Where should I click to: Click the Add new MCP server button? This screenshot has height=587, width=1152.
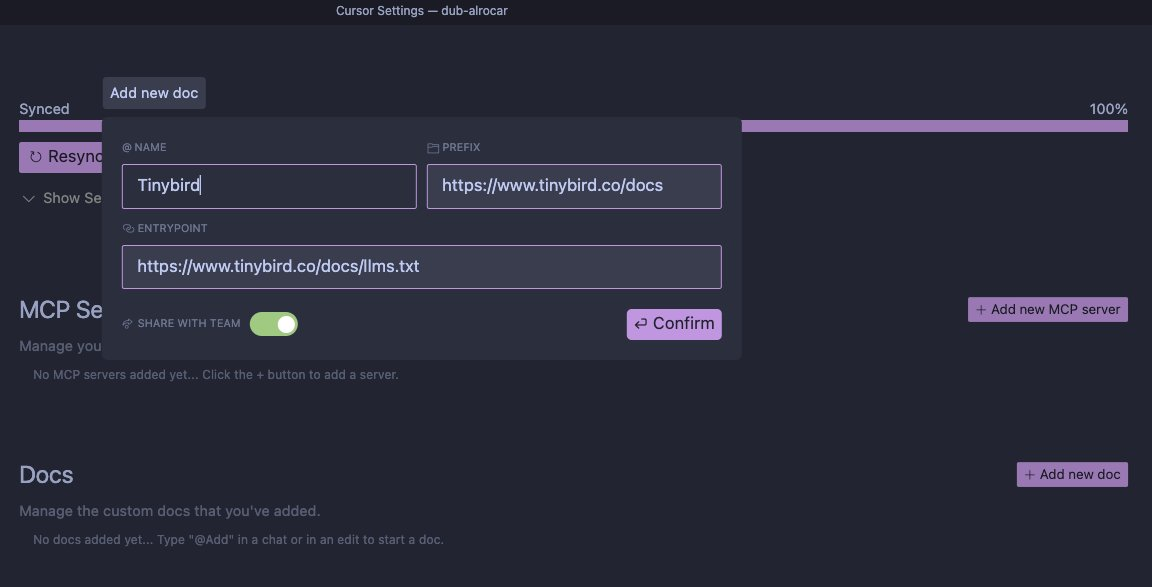pyautogui.click(x=1048, y=309)
